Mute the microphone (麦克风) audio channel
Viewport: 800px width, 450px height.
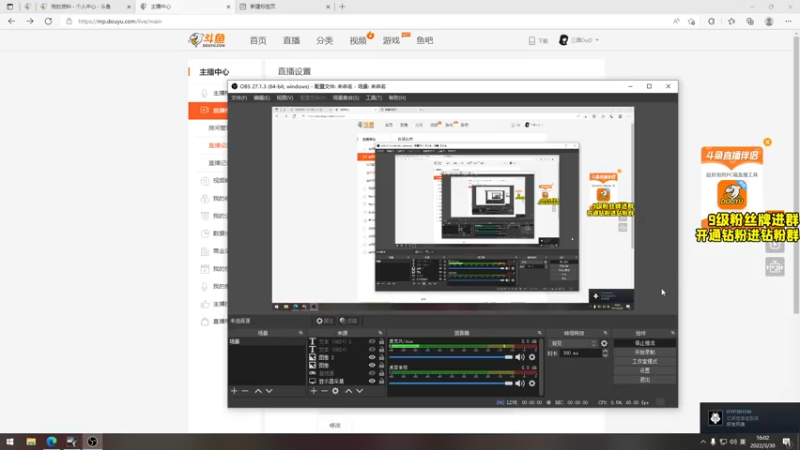(519, 357)
